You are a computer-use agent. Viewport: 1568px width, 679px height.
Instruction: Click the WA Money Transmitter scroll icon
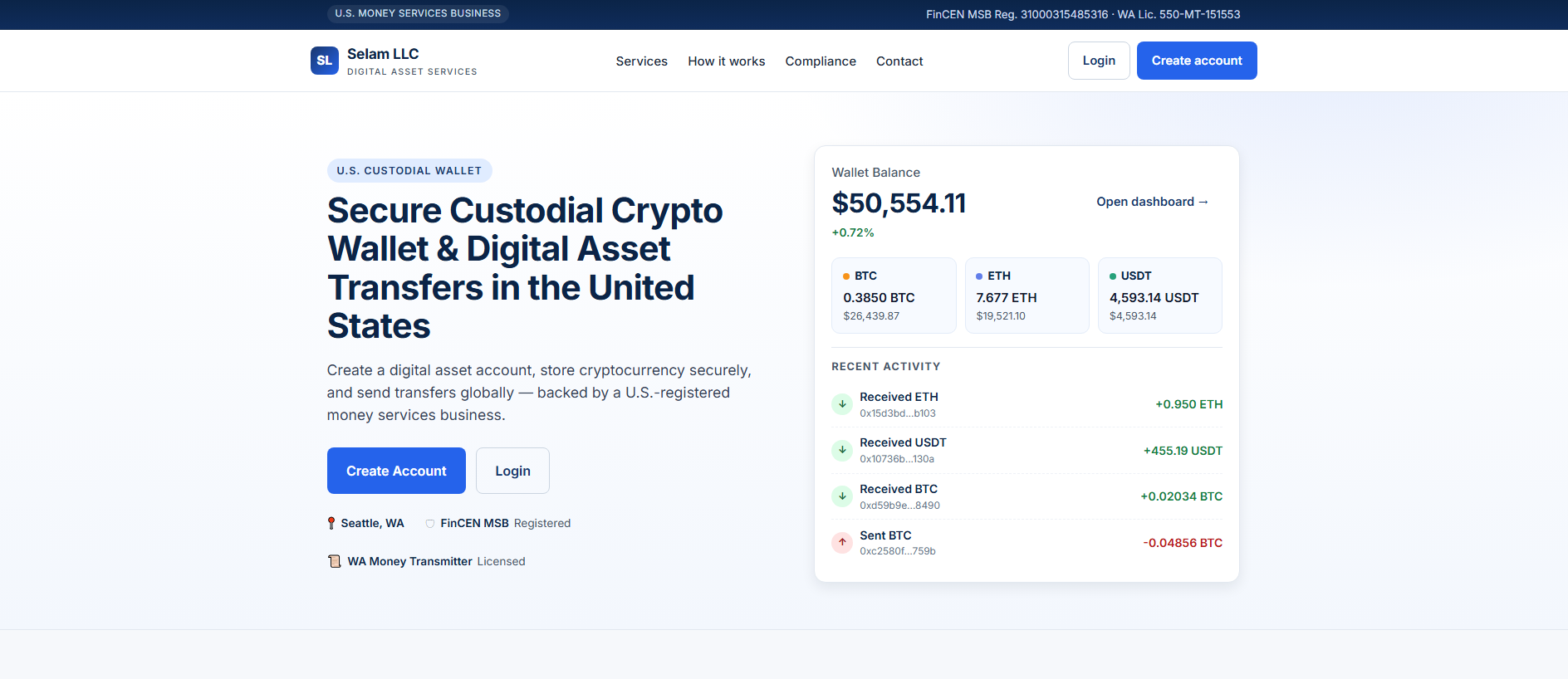coord(334,561)
